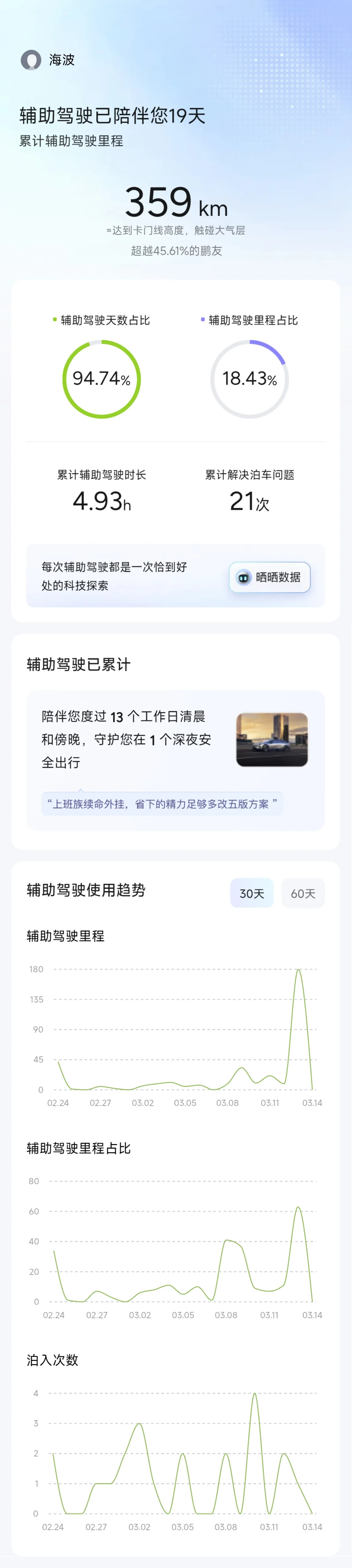Tap the 辅助驾驶使用趋势 section heading

pos(86,890)
